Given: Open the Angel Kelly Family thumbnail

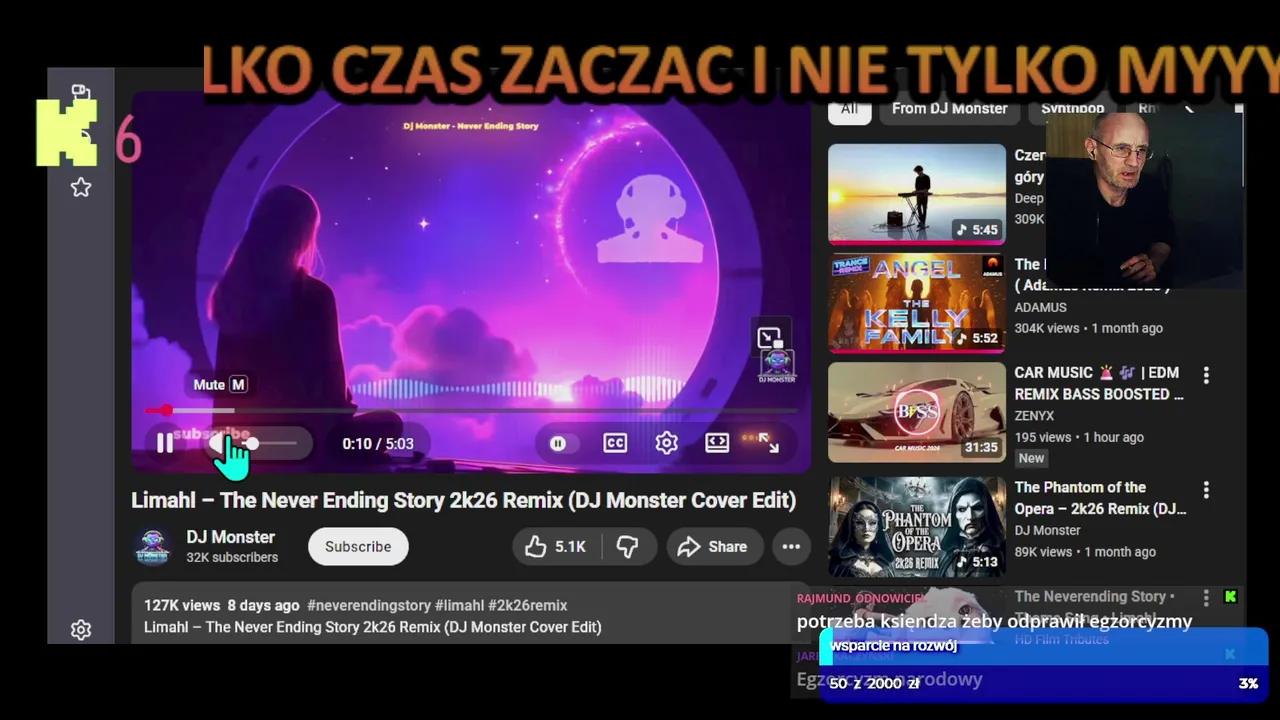Looking at the screenshot, I should 917,303.
